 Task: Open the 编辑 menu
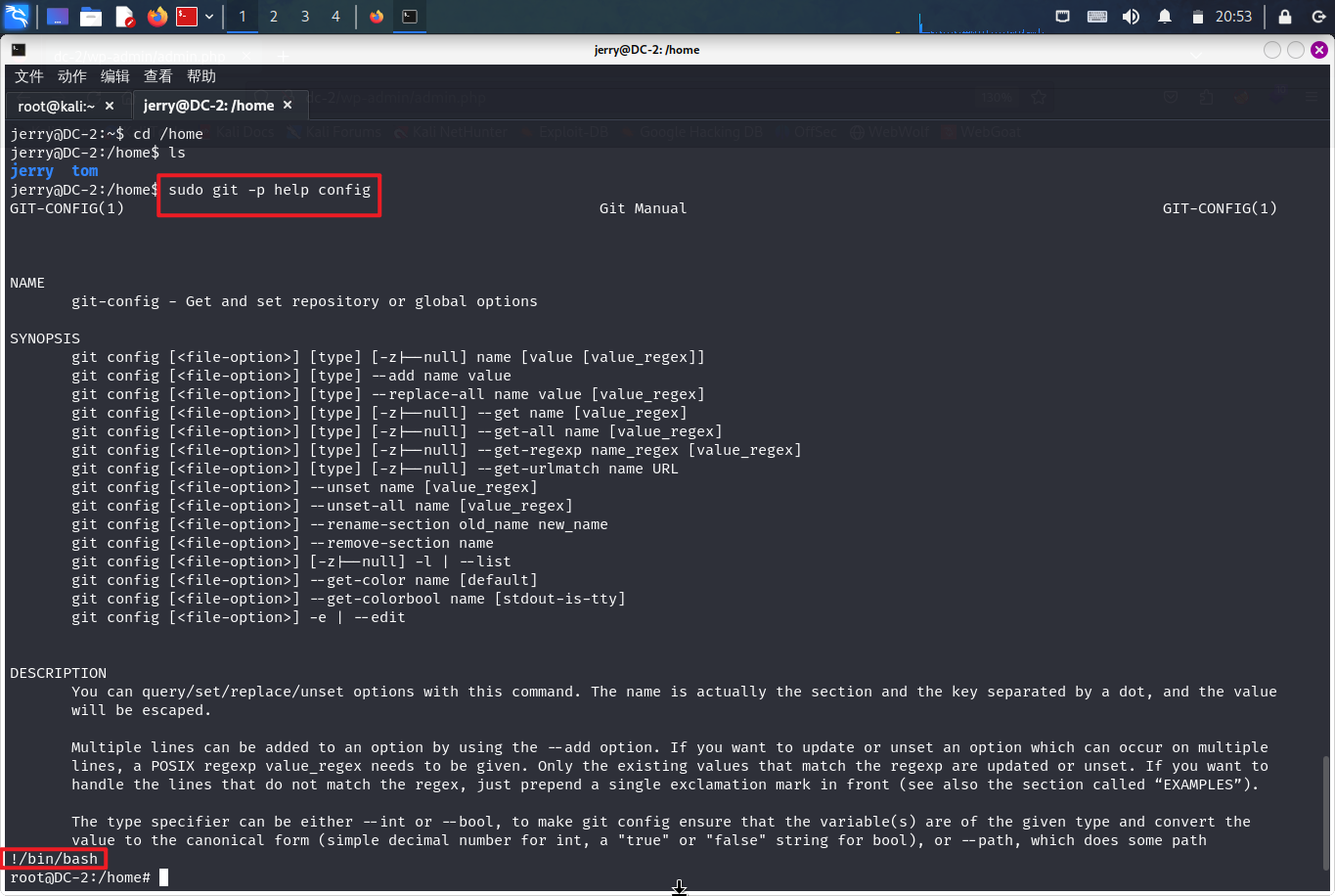pos(115,76)
